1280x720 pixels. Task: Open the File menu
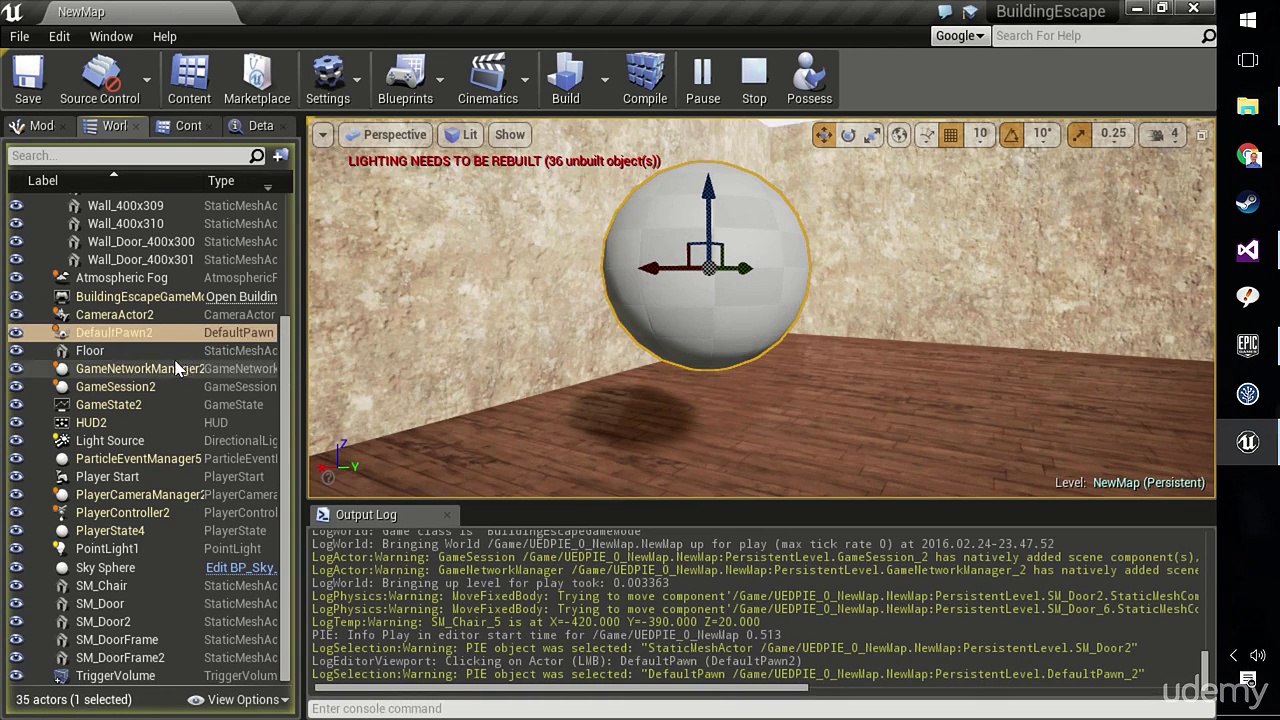(19, 36)
